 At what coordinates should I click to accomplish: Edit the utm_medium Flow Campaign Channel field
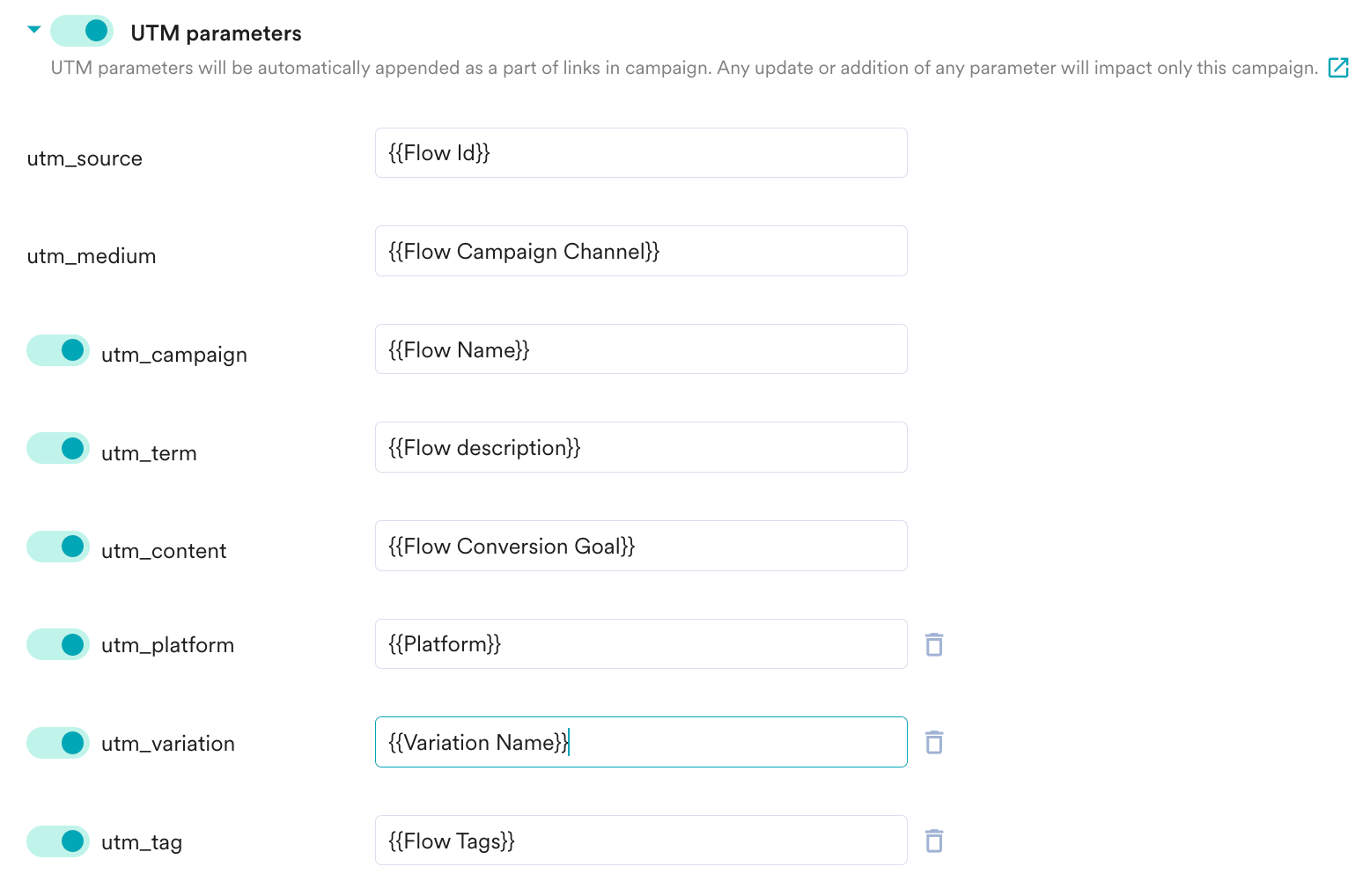click(x=641, y=251)
